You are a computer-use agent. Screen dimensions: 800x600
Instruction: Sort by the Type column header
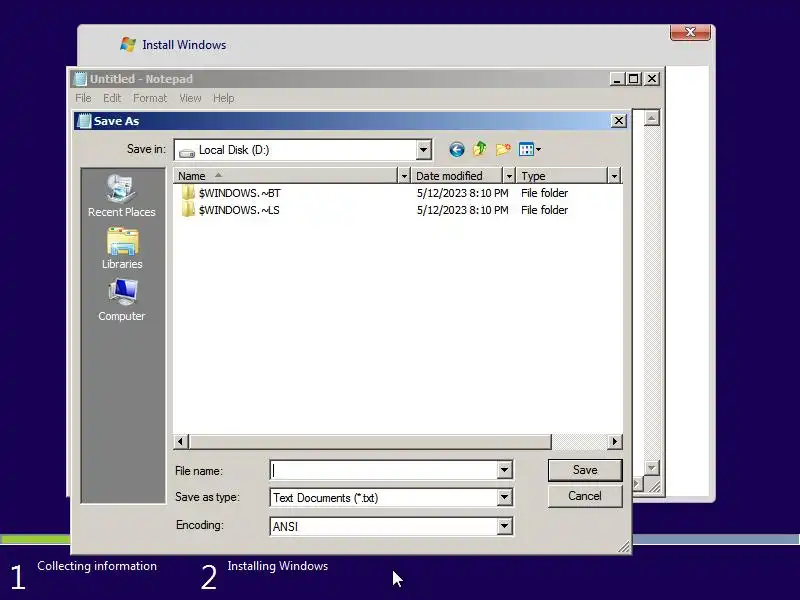(x=562, y=176)
